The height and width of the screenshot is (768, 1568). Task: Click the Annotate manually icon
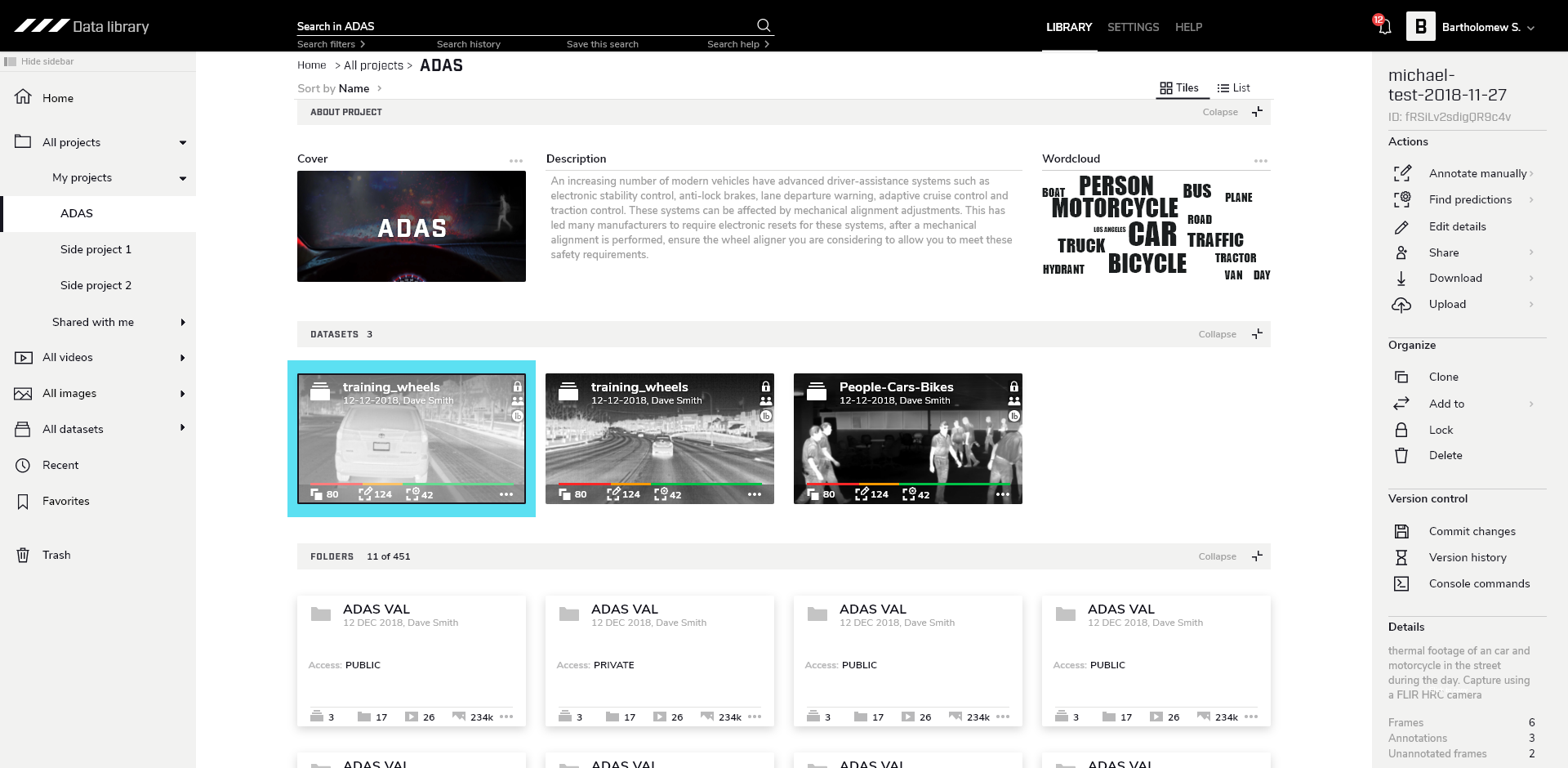[1401, 173]
